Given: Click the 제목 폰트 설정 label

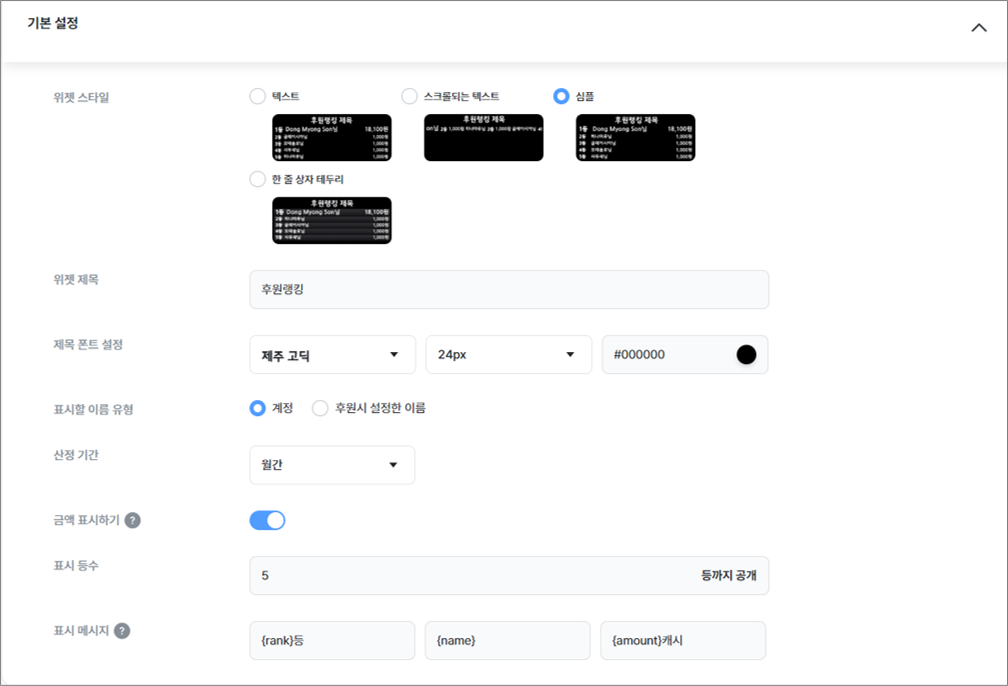Looking at the screenshot, I should 88,345.
